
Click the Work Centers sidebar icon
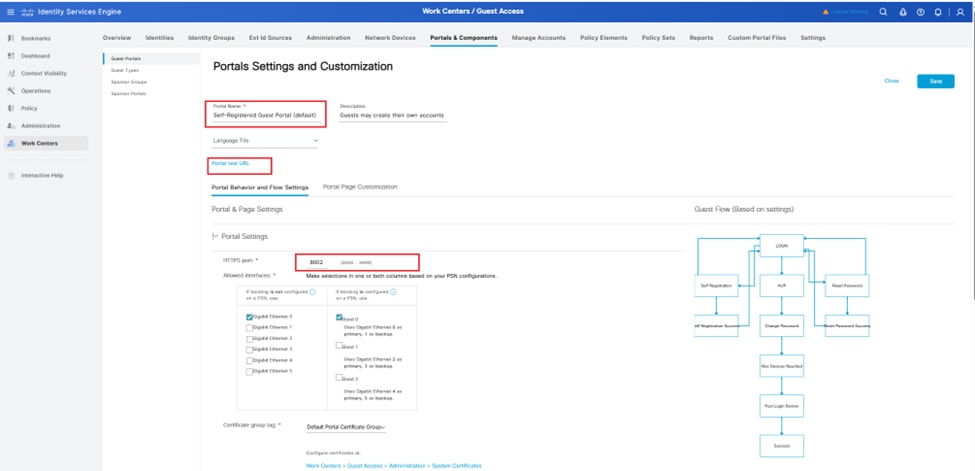point(11,143)
